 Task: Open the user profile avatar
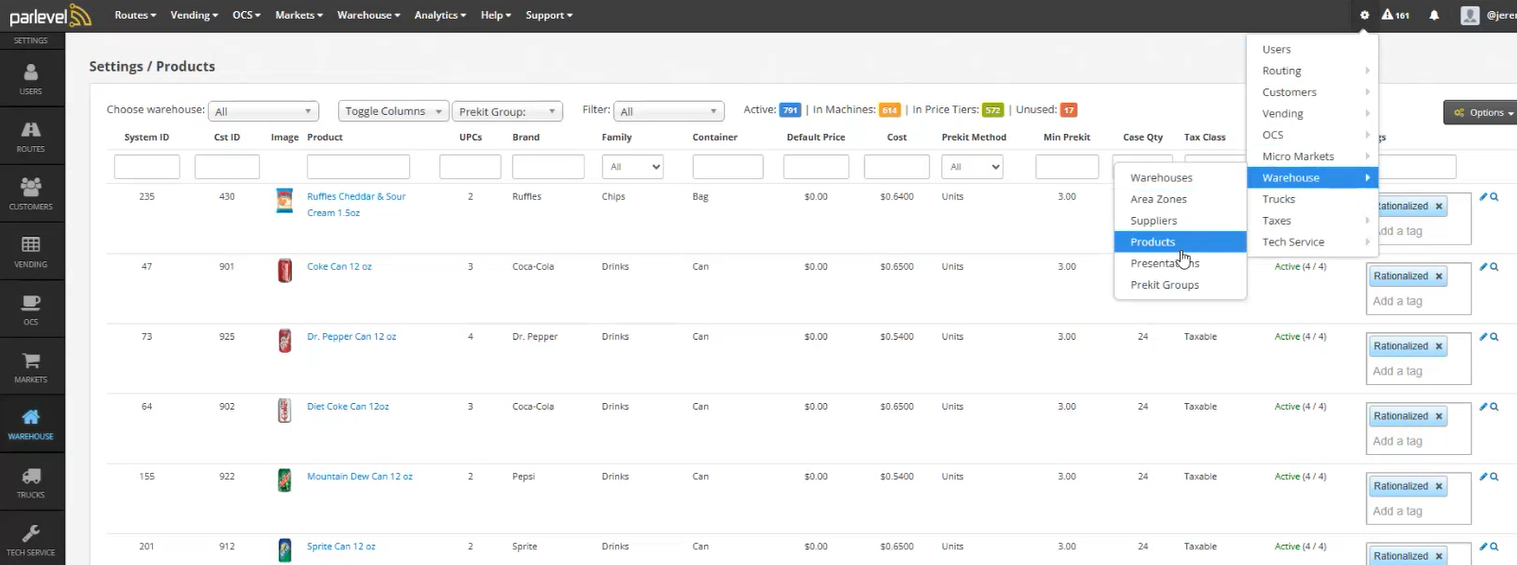click(x=1470, y=15)
